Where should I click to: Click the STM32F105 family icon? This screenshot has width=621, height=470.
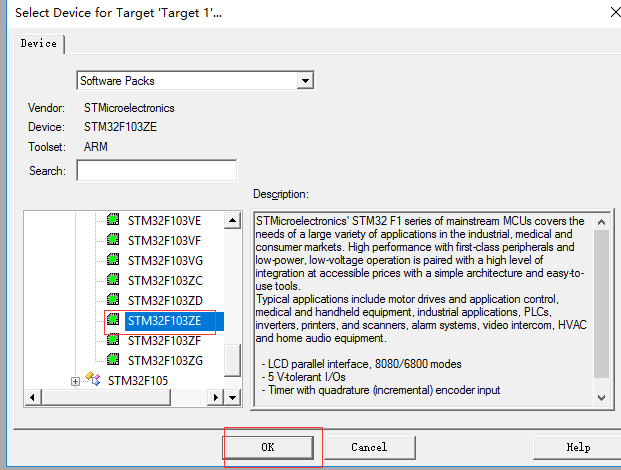point(93,379)
